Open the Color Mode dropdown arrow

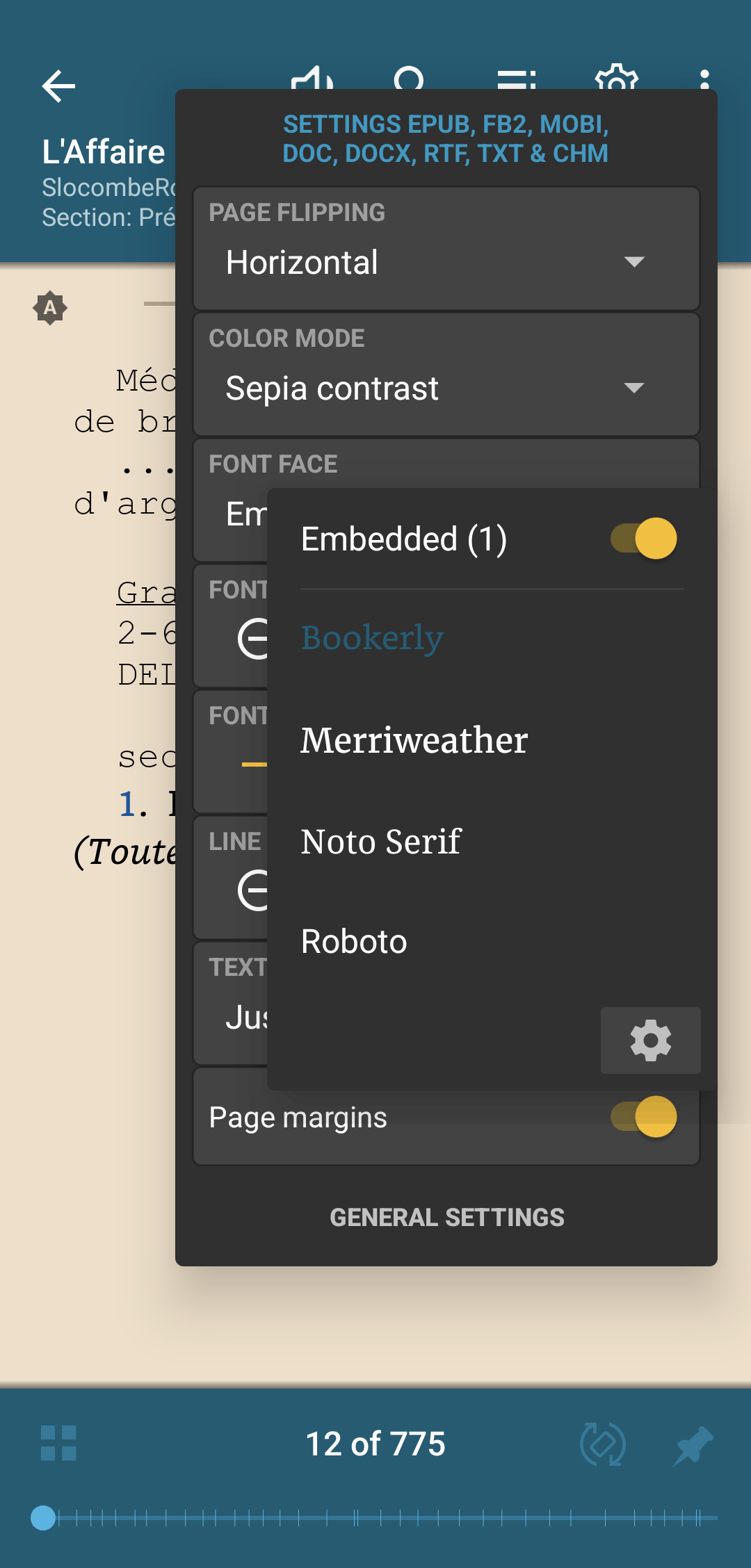click(x=633, y=388)
